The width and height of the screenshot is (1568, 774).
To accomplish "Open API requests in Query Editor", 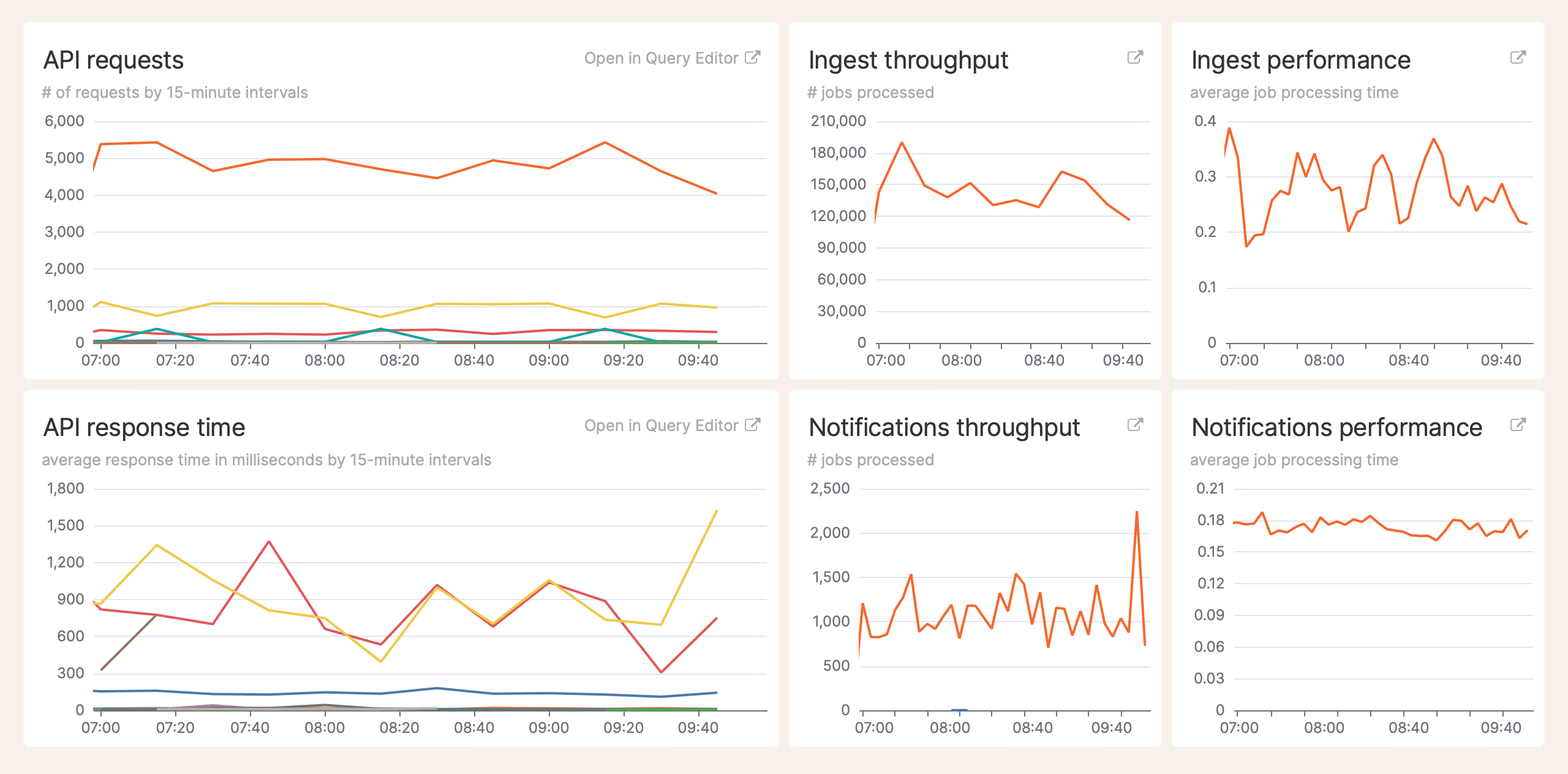I will [x=661, y=58].
